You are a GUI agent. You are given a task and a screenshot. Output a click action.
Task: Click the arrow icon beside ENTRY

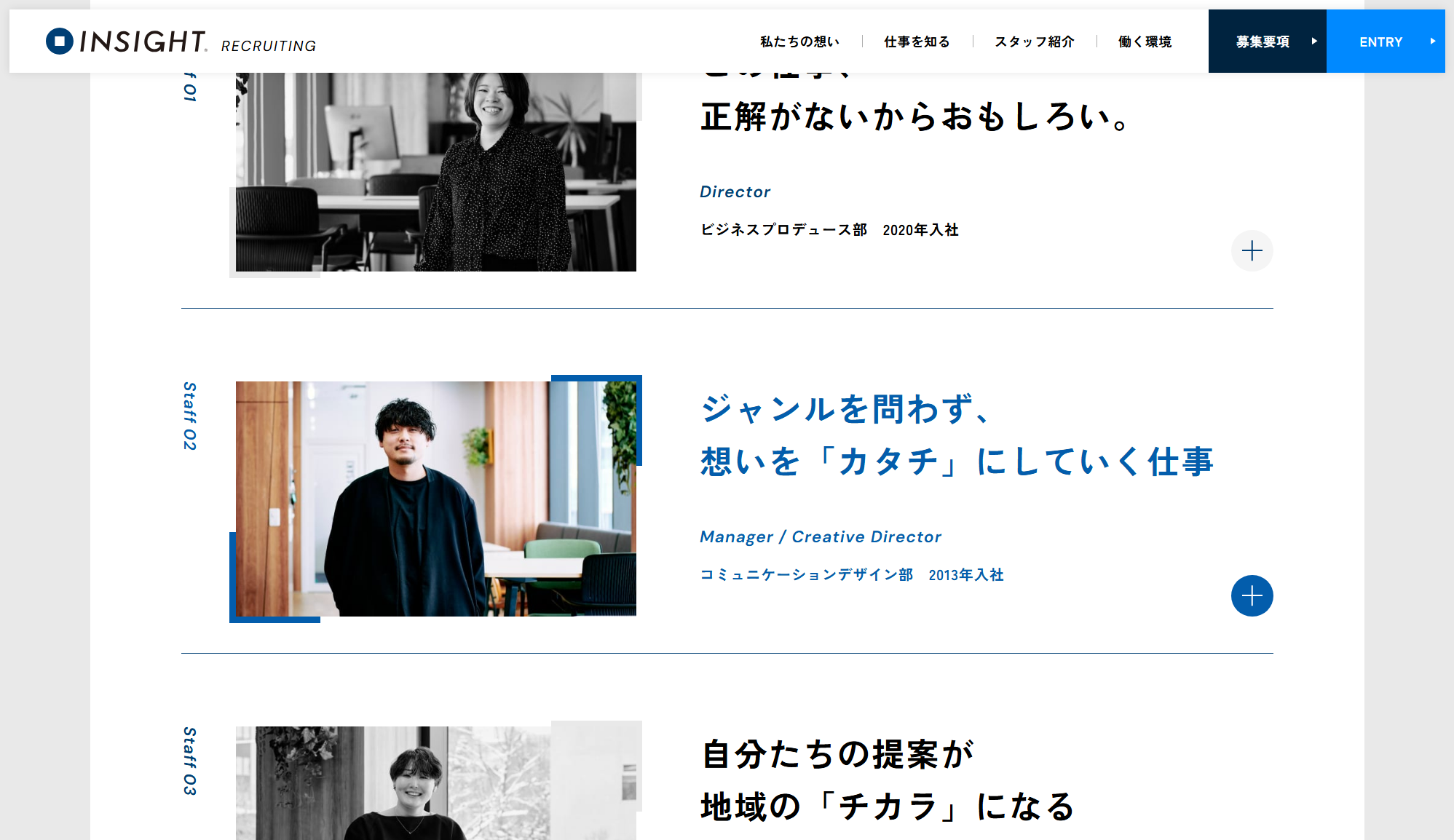1432,41
